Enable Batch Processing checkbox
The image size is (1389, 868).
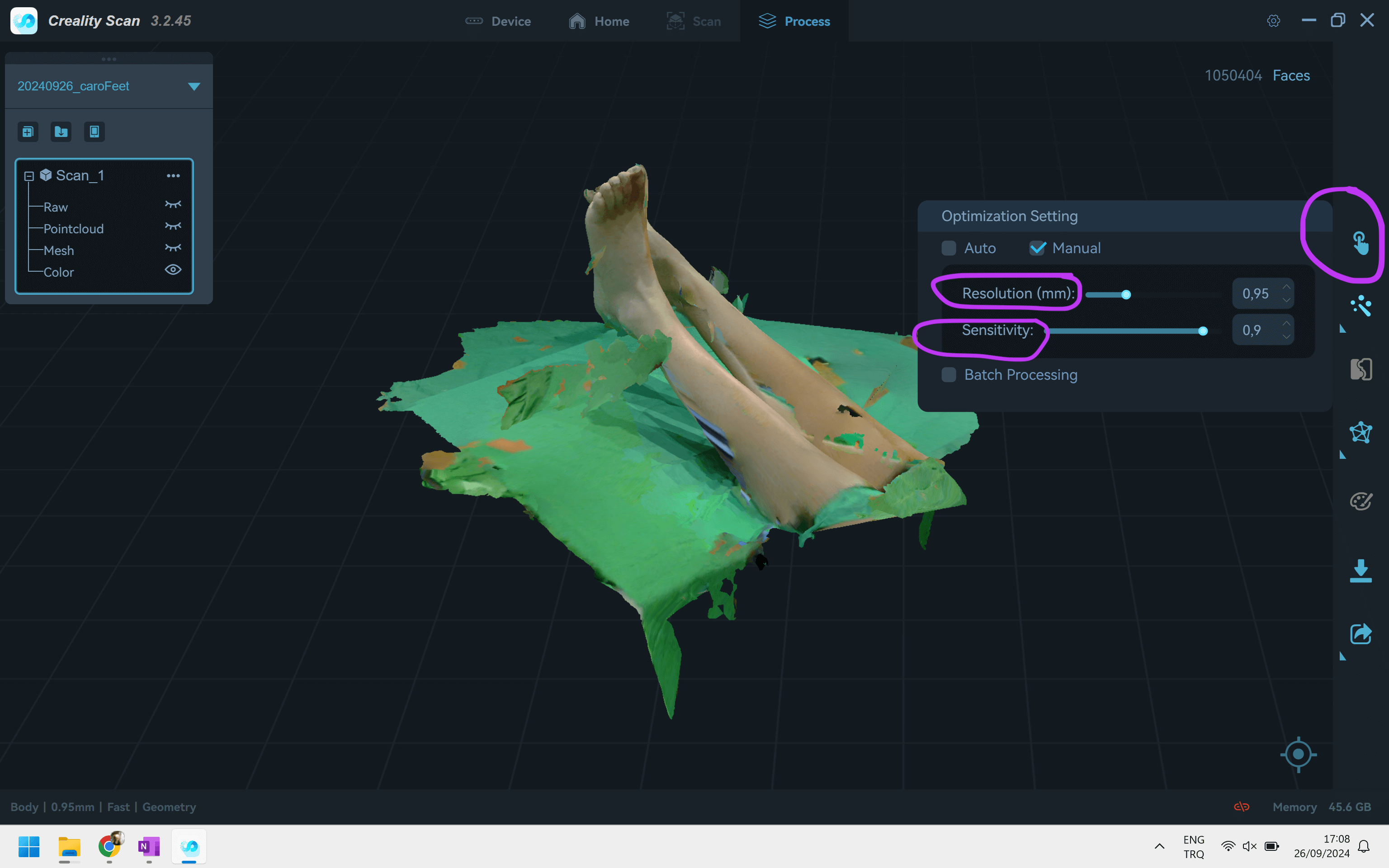pyautogui.click(x=948, y=374)
